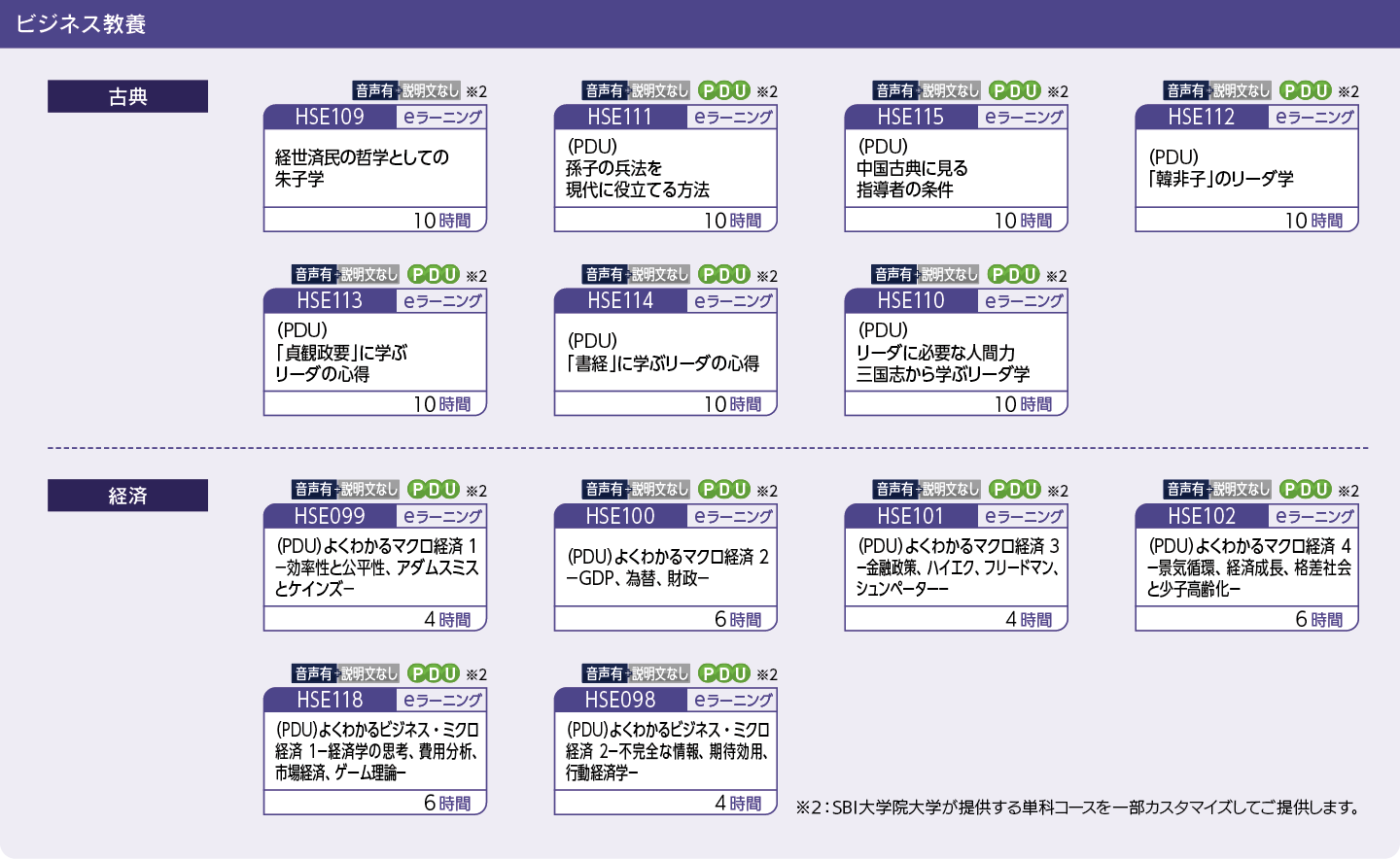
Task: Click title「貞観政要」に学ぶリーダの心得
Action: coord(341,362)
